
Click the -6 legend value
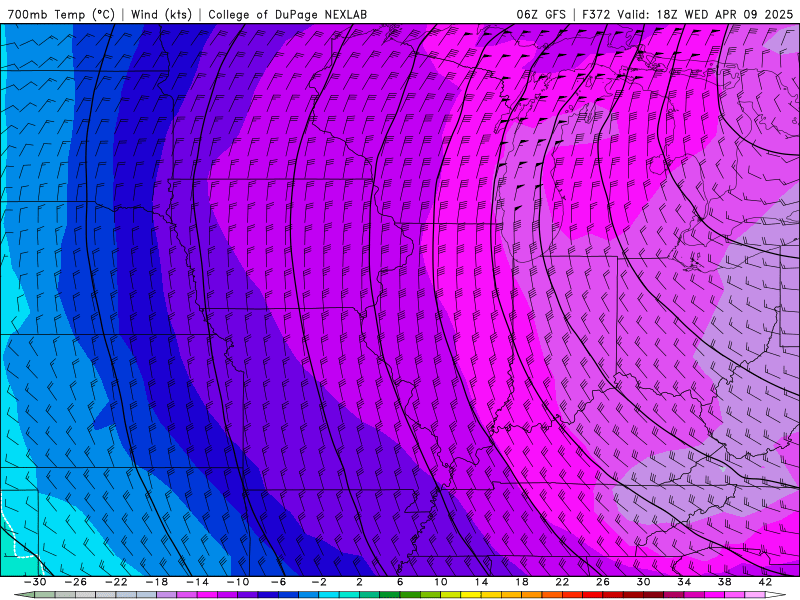click(279, 582)
